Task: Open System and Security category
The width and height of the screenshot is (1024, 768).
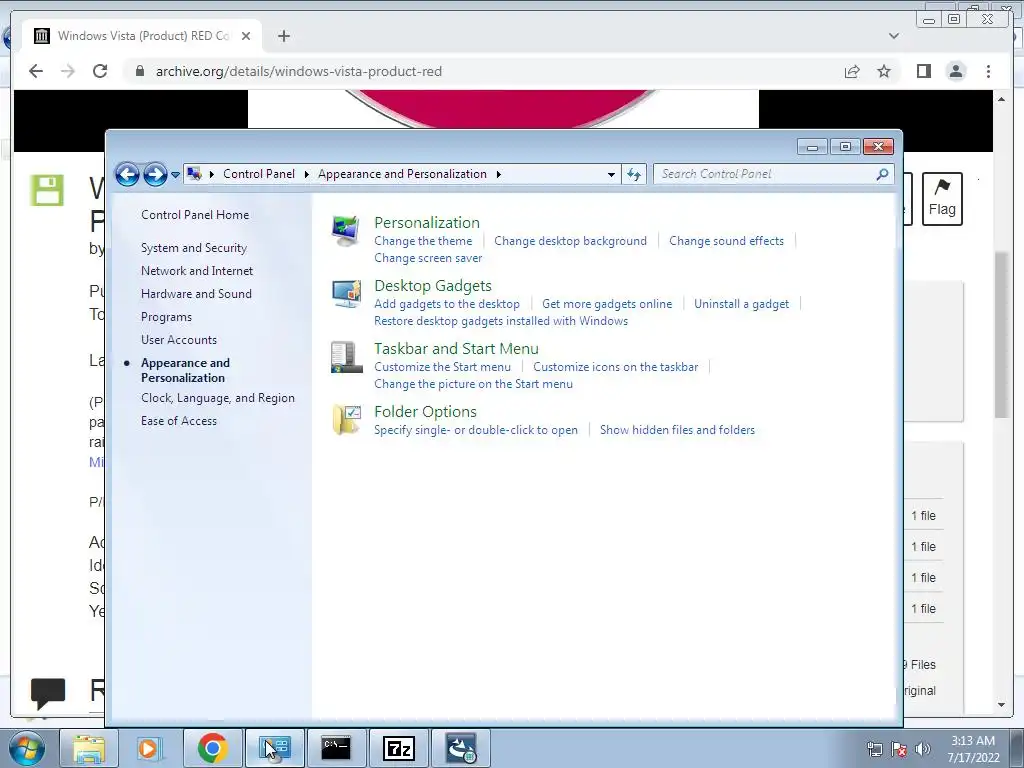Action: 194,248
